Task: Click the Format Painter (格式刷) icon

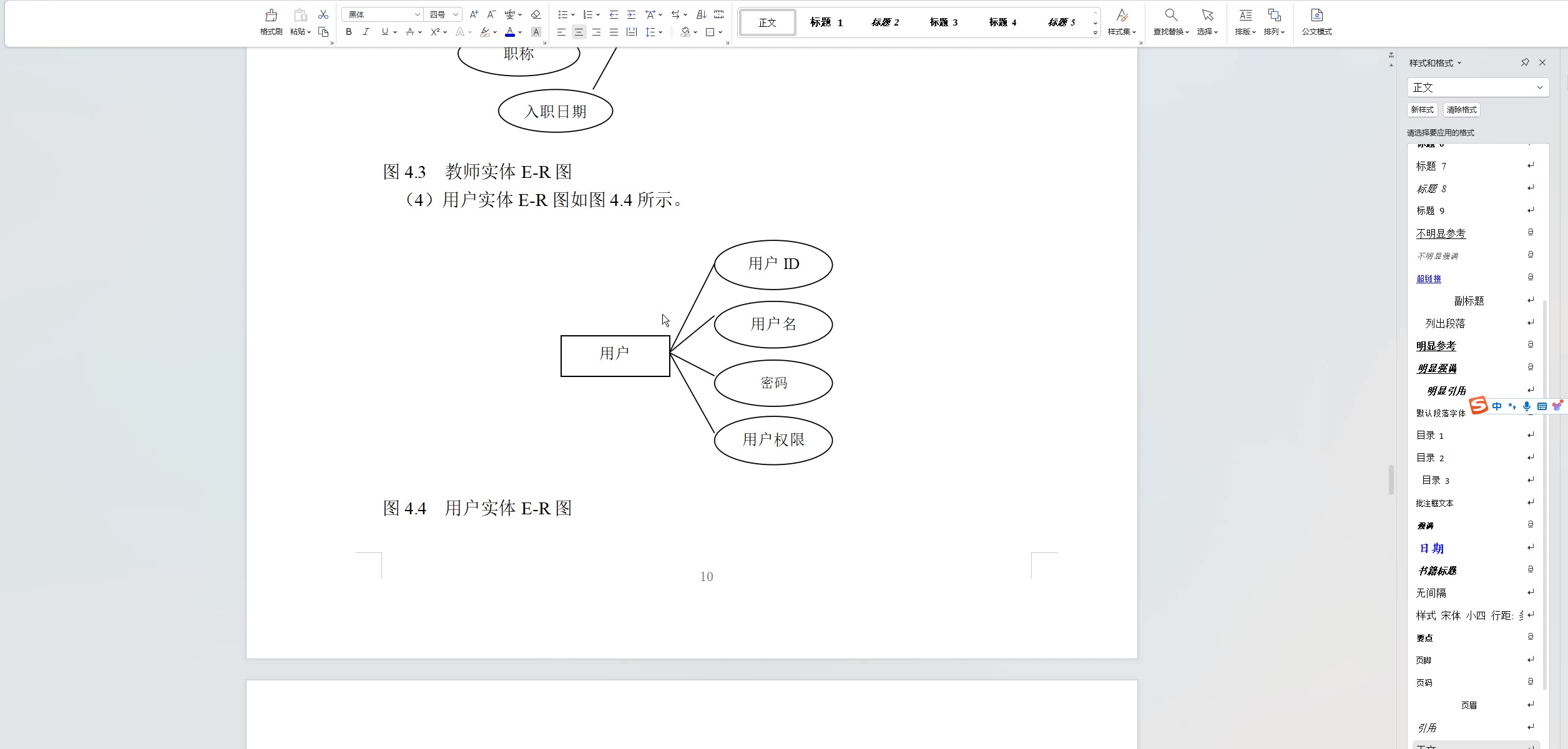Action: [271, 16]
